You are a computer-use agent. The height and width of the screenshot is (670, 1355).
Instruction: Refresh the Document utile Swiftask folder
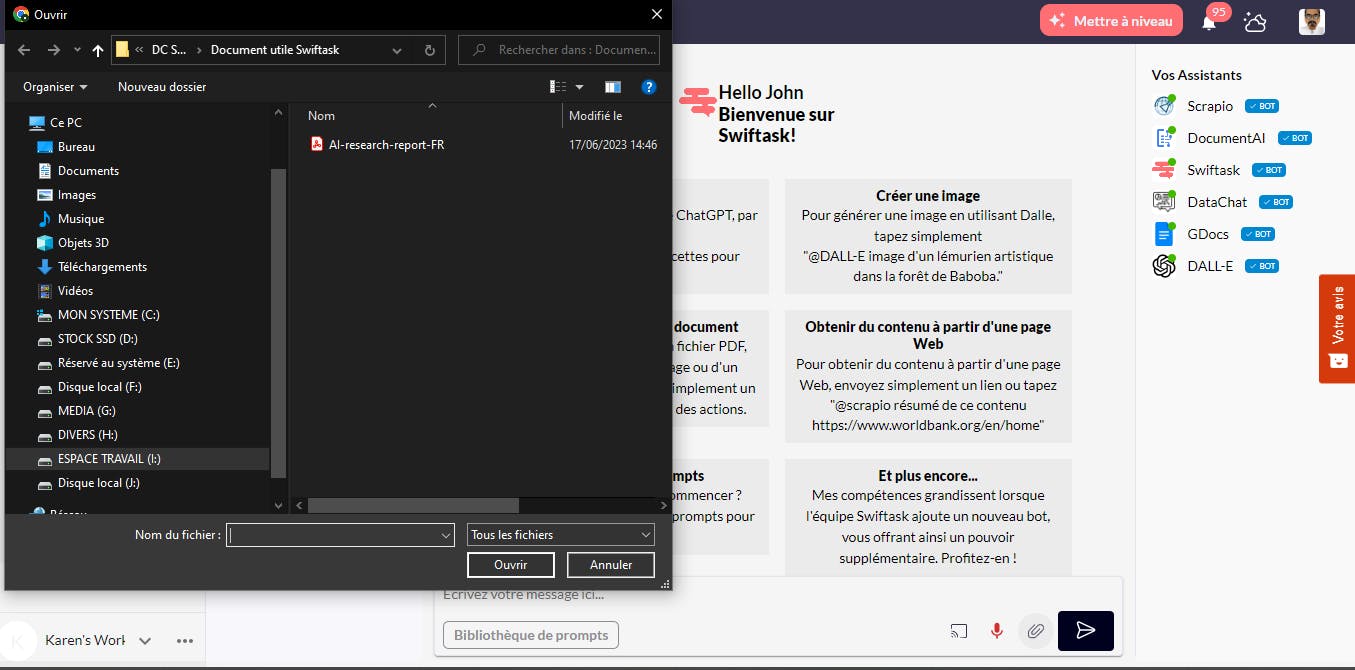click(430, 50)
